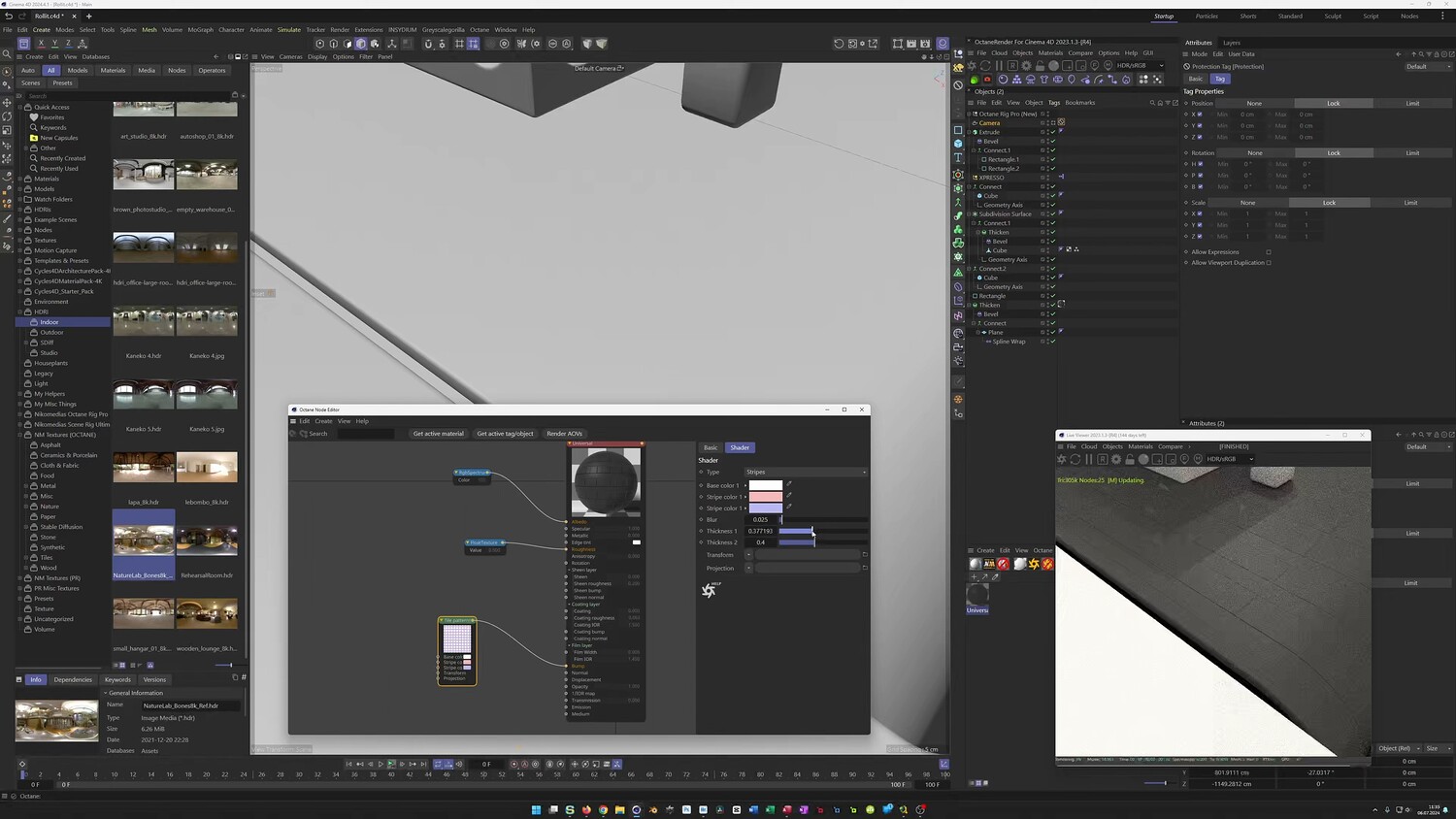
Task: Click the Octane Node Editor help logo
Action: (x=711, y=590)
